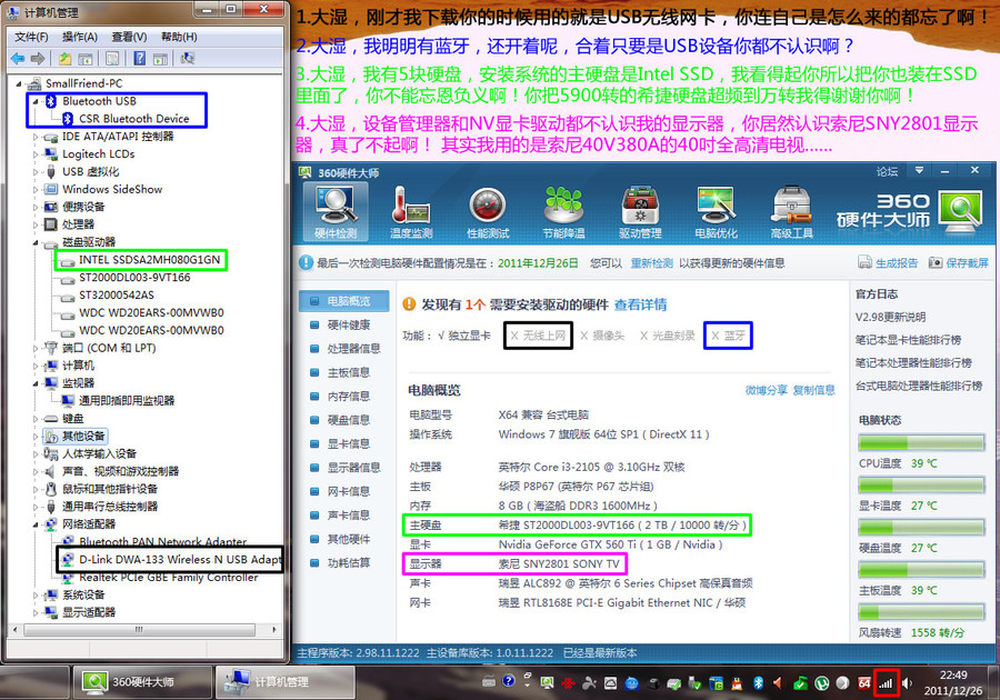Expand 处理器 processors node

(x=36, y=224)
